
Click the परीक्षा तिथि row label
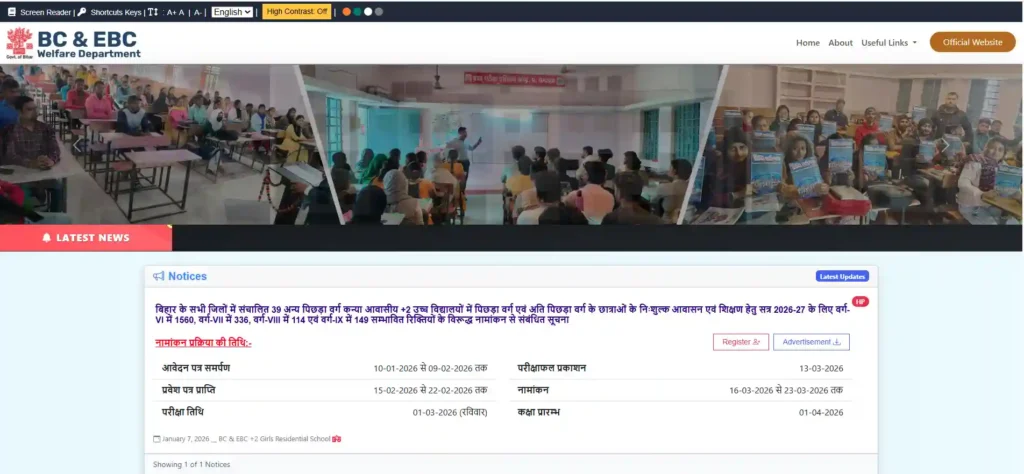click(183, 412)
